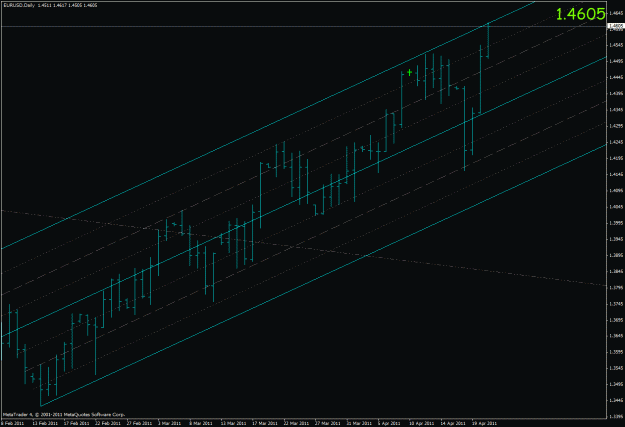The image size is (625, 427).
Task: Click the 1.4295 price scale label
Action: [616, 126]
